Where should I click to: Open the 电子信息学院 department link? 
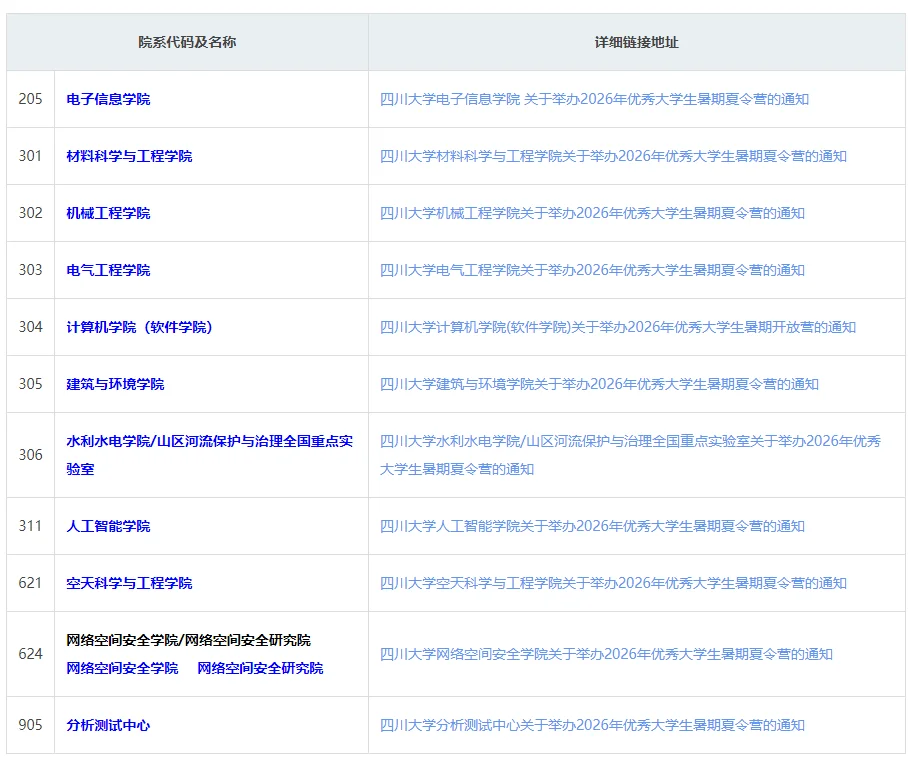(x=108, y=99)
